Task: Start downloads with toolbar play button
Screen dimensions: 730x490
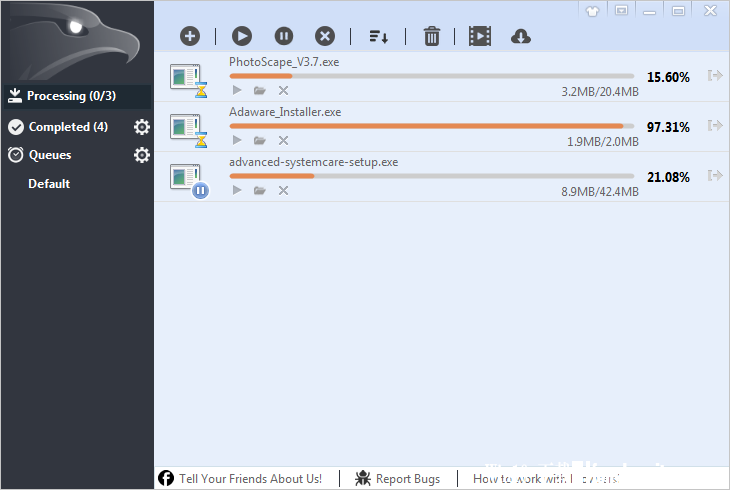Action: coord(242,36)
